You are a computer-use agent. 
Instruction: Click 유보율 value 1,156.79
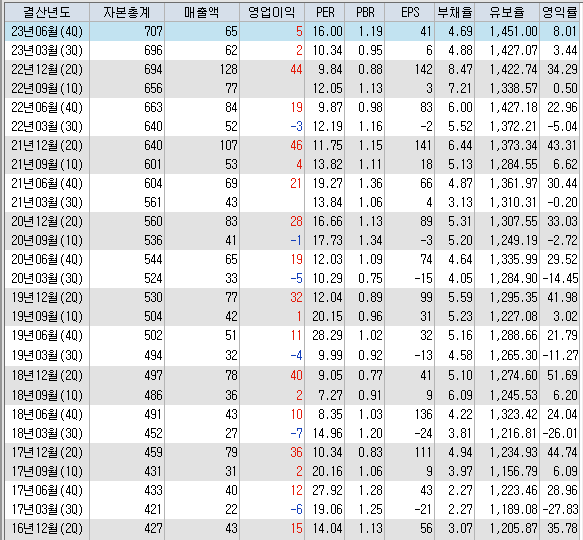[x=513, y=471]
